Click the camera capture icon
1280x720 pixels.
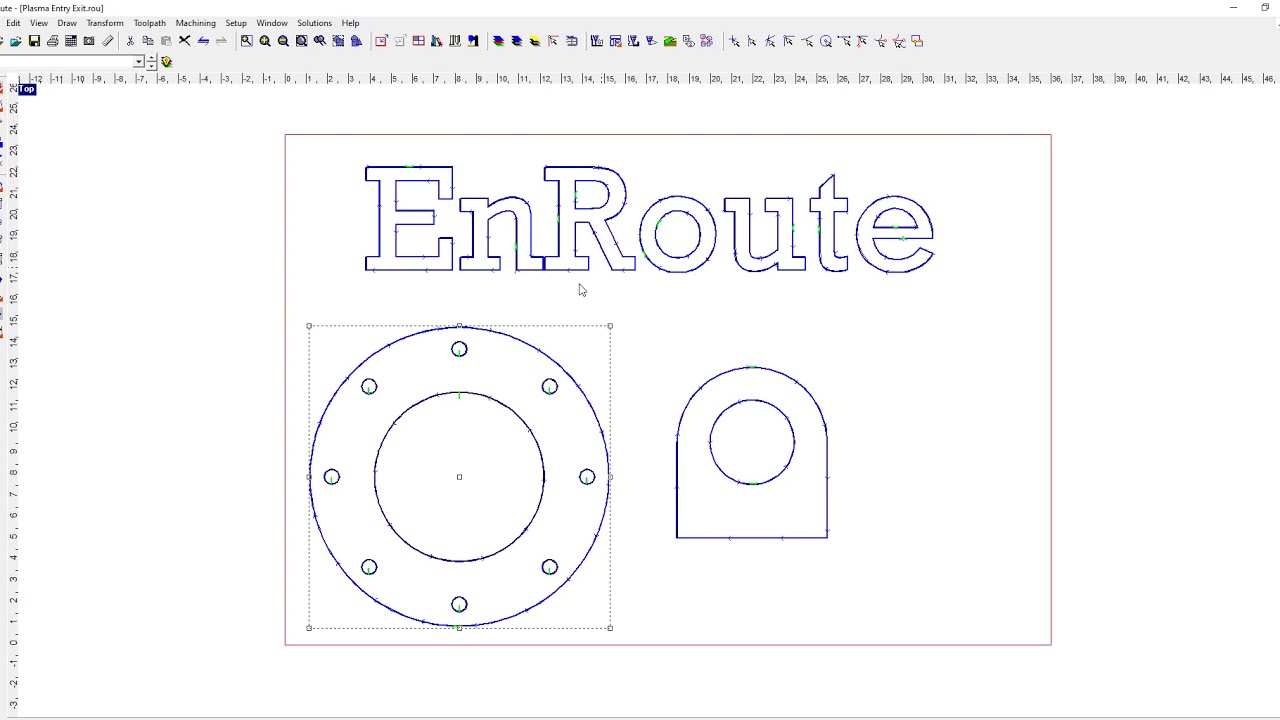(x=89, y=41)
